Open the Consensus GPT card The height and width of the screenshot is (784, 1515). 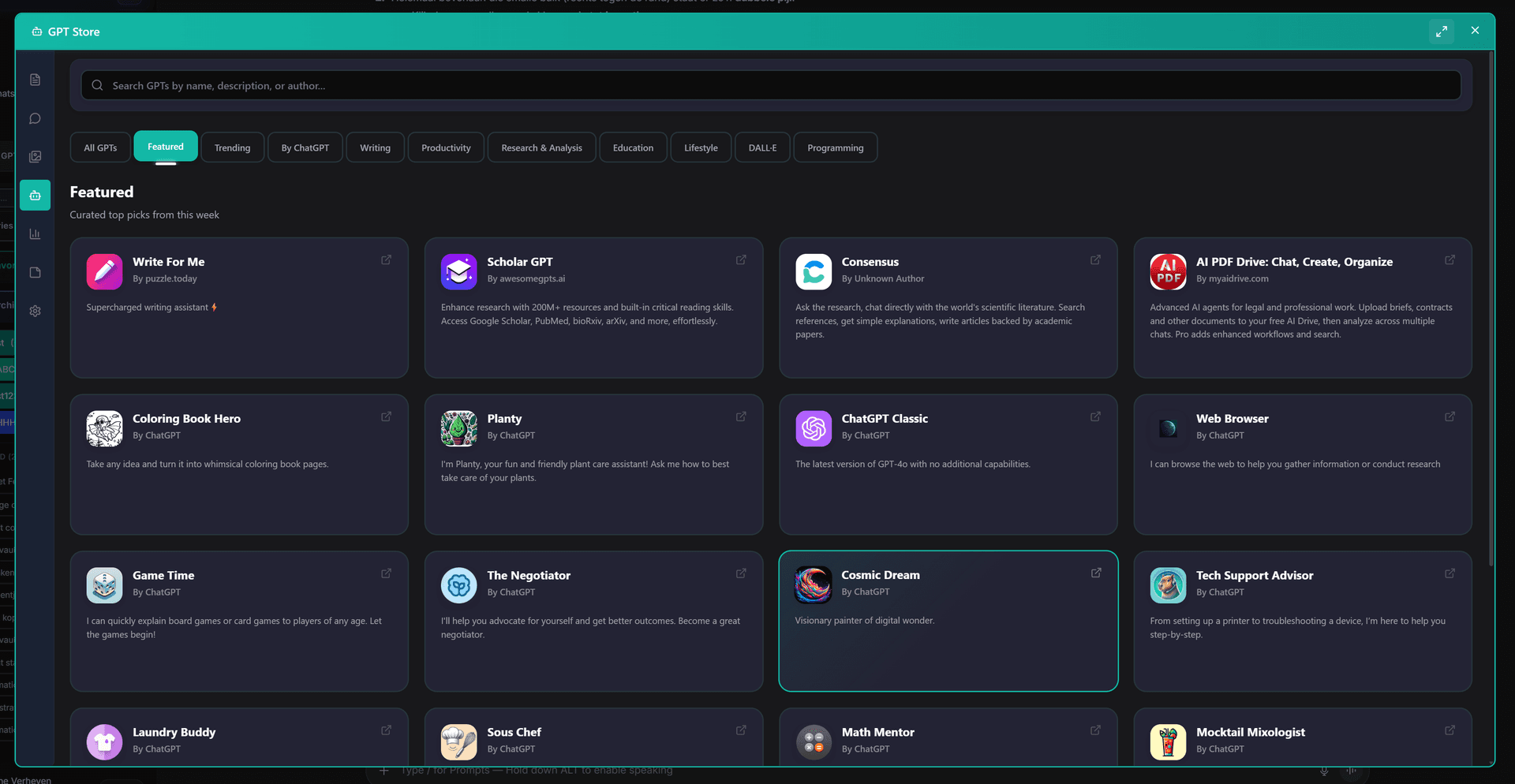(x=947, y=308)
